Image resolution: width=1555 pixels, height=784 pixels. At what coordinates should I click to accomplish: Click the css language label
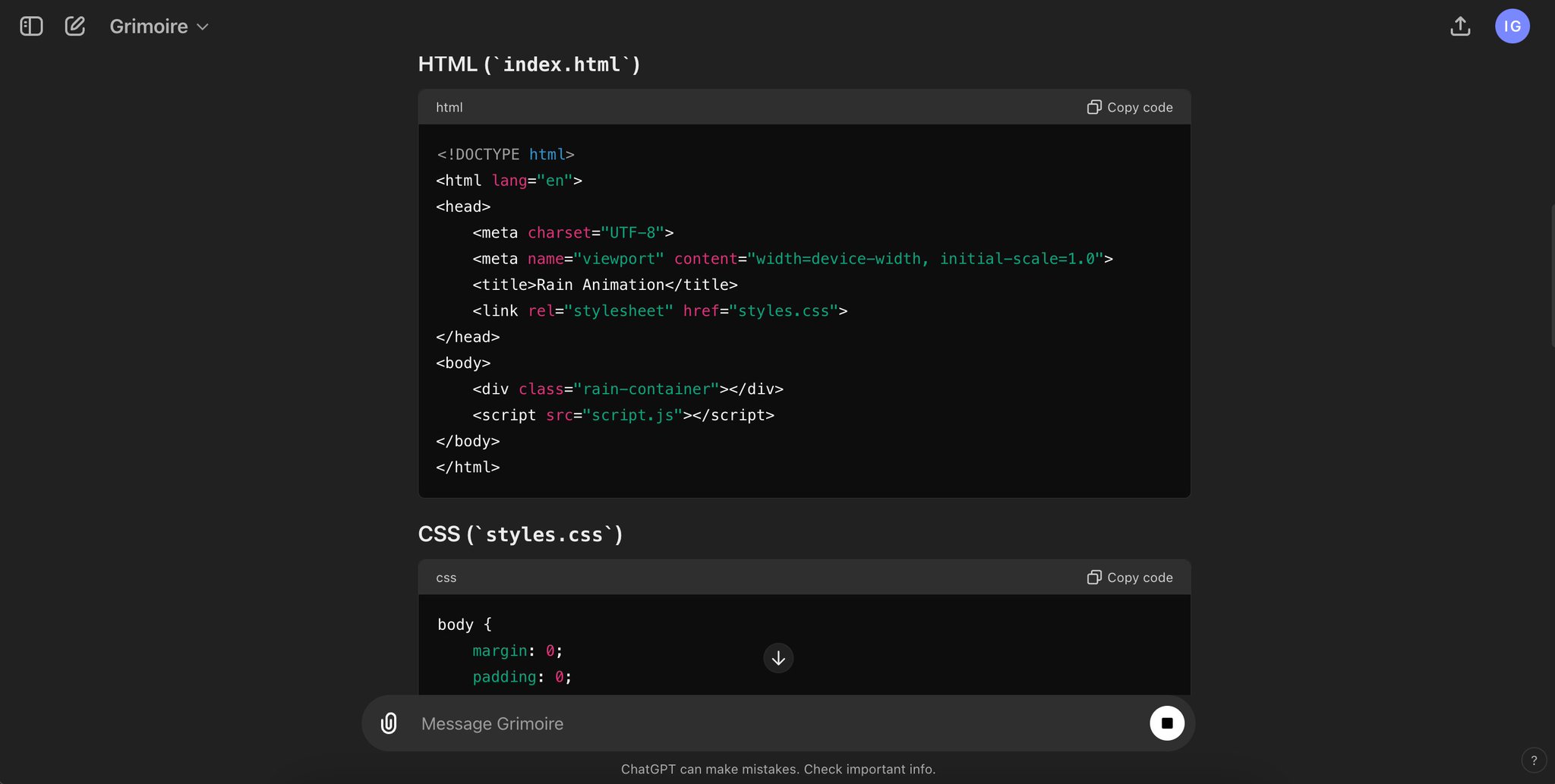point(446,578)
